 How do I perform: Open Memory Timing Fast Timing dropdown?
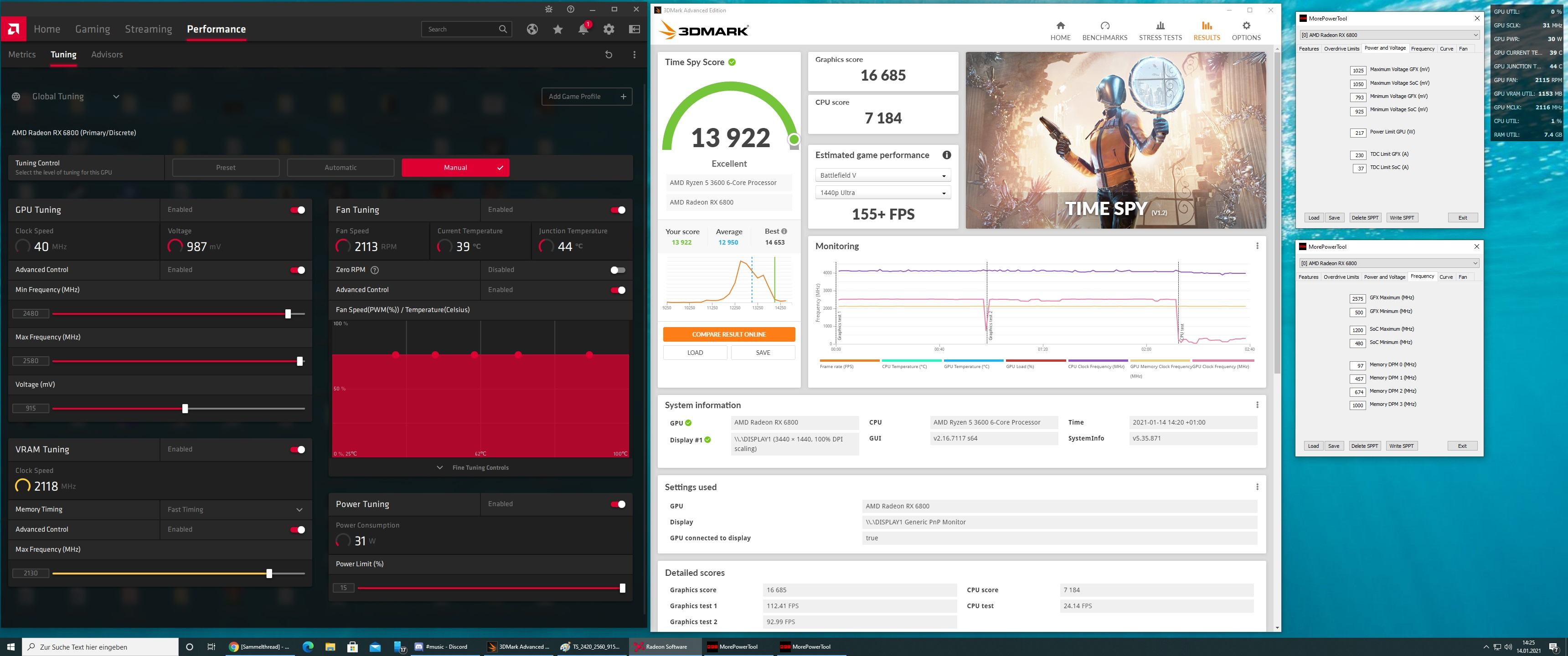click(236, 509)
